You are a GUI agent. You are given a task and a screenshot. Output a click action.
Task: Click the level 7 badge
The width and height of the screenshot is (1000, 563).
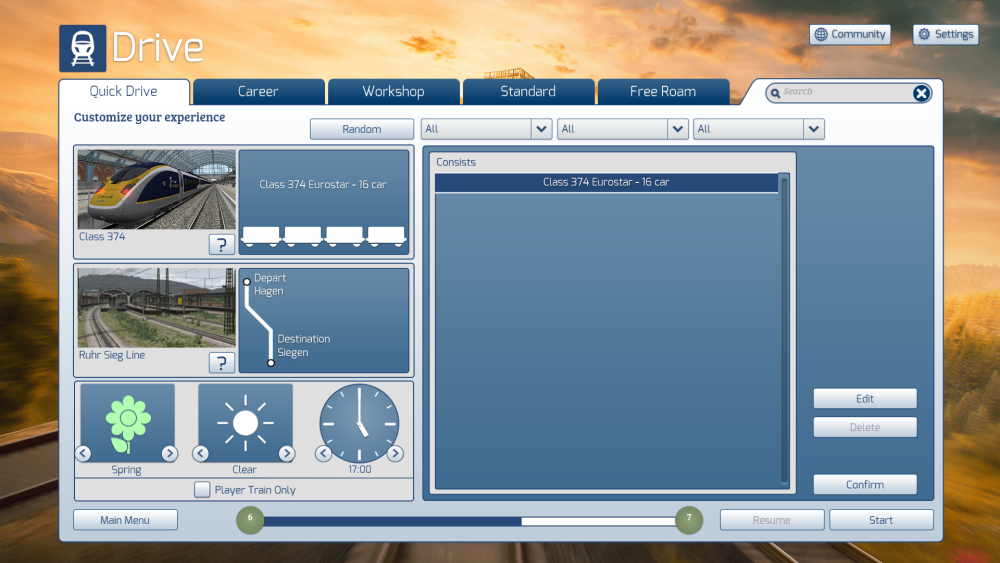689,520
